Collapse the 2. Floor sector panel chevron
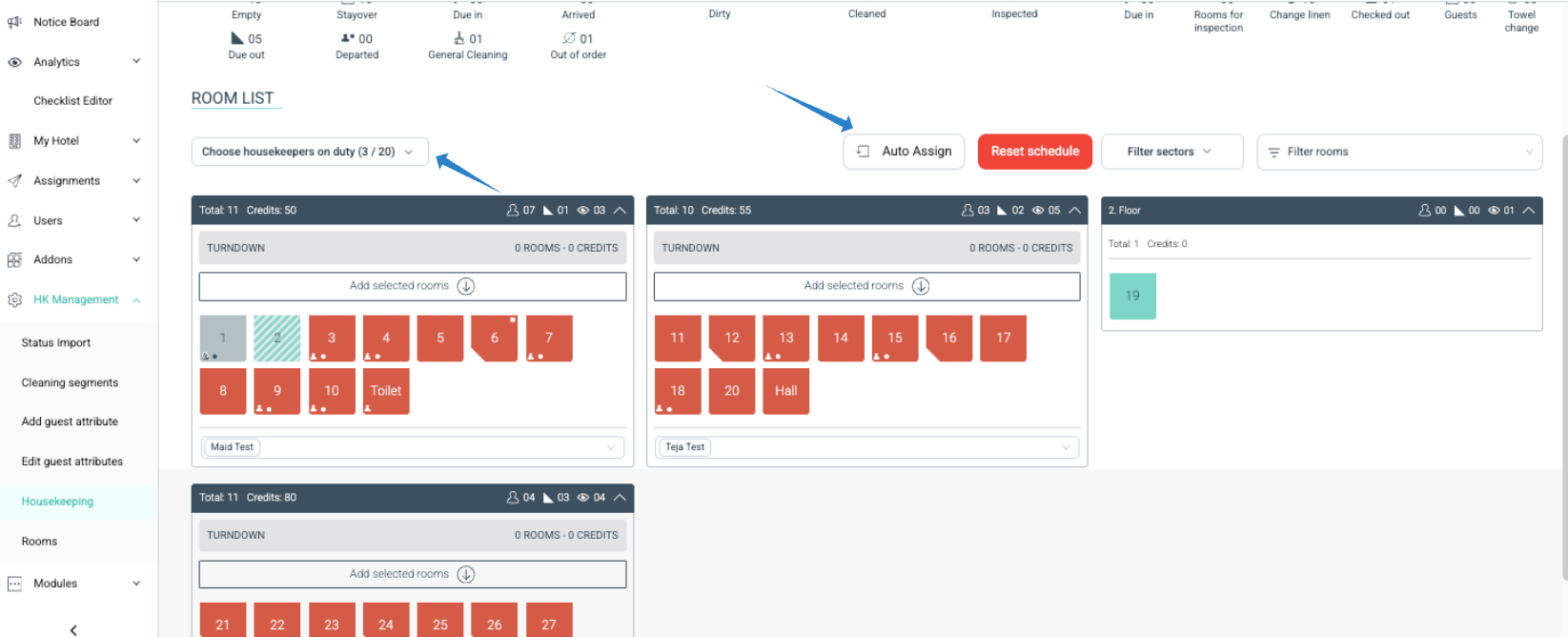Screen dimensions: 1568x637 coord(1529,211)
